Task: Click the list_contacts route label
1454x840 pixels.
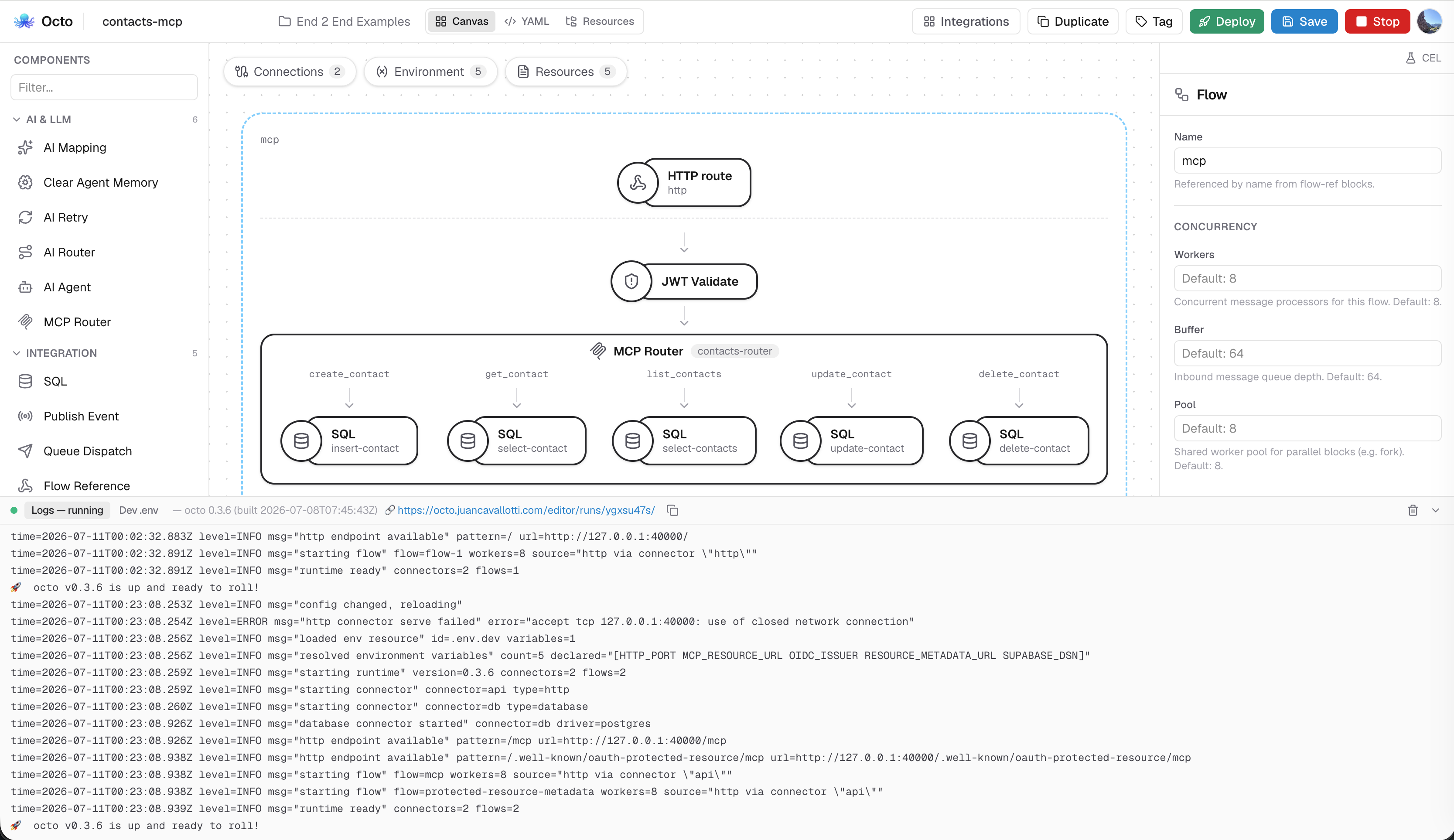Action: click(x=684, y=374)
